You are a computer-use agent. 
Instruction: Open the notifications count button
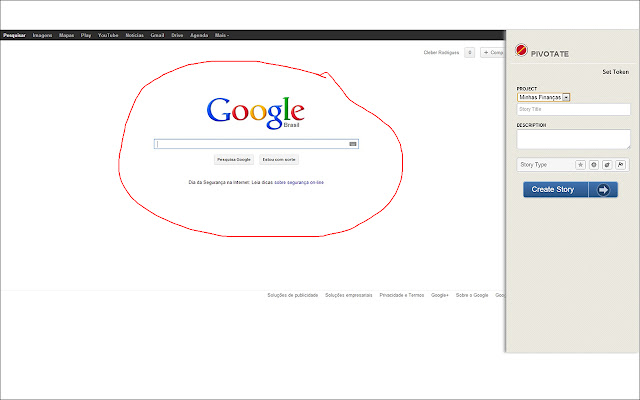pos(469,53)
